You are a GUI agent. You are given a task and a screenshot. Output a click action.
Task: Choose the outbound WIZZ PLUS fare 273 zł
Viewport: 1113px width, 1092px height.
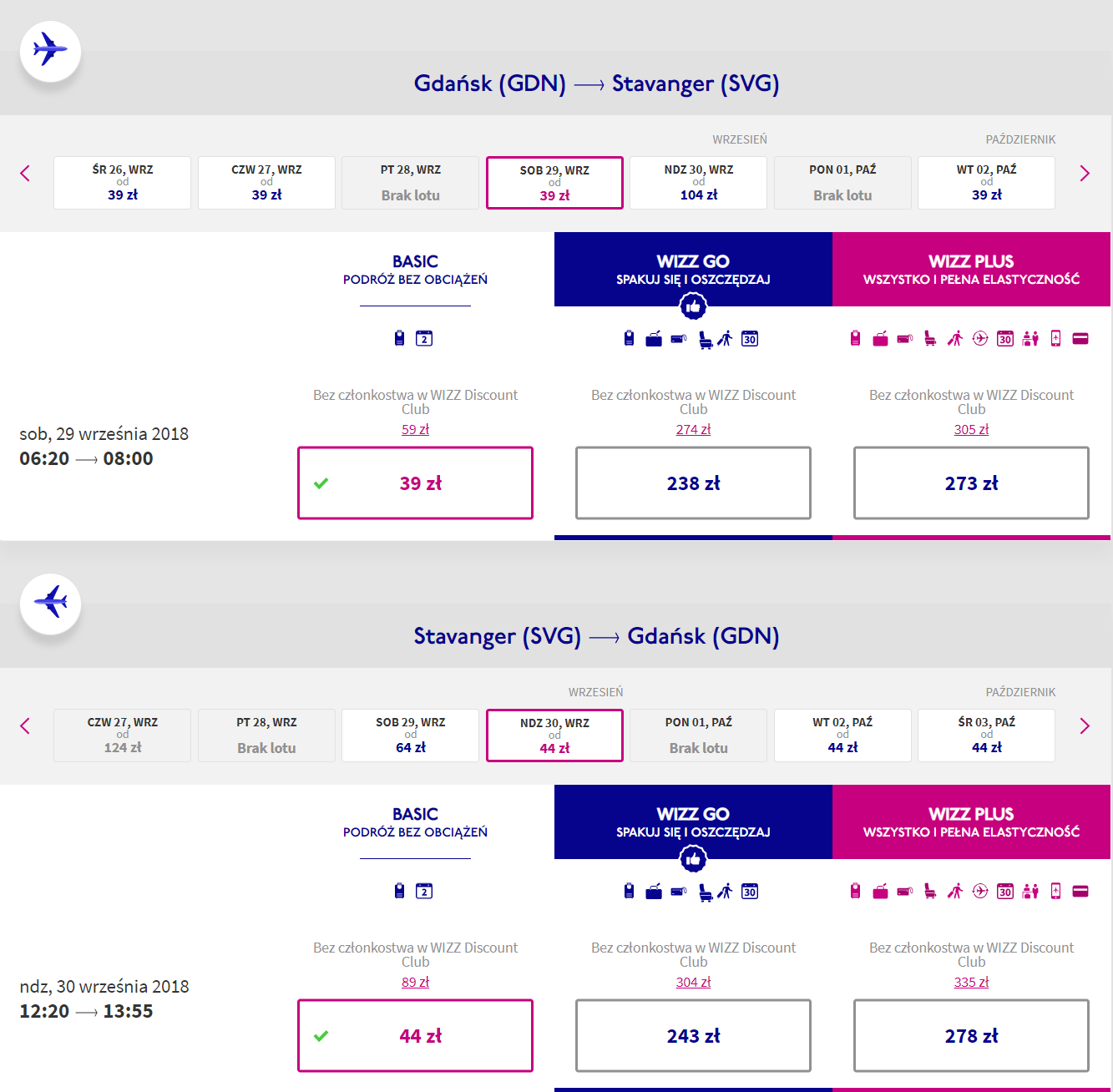pos(971,483)
